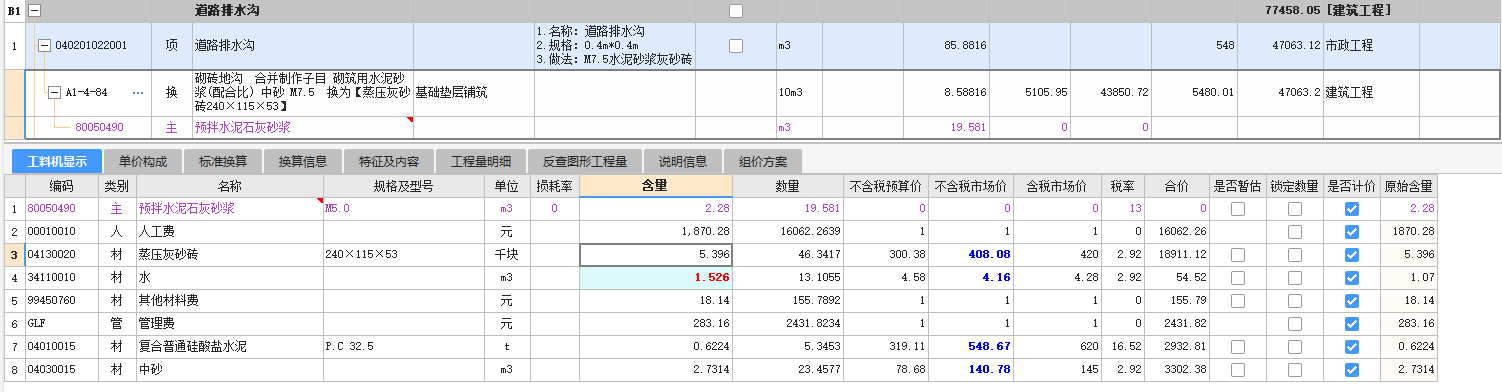Toggle 锁定数量 for 预拌水泥石灰砂浆
Viewport: 1502px width, 392px height.
click(x=1295, y=208)
